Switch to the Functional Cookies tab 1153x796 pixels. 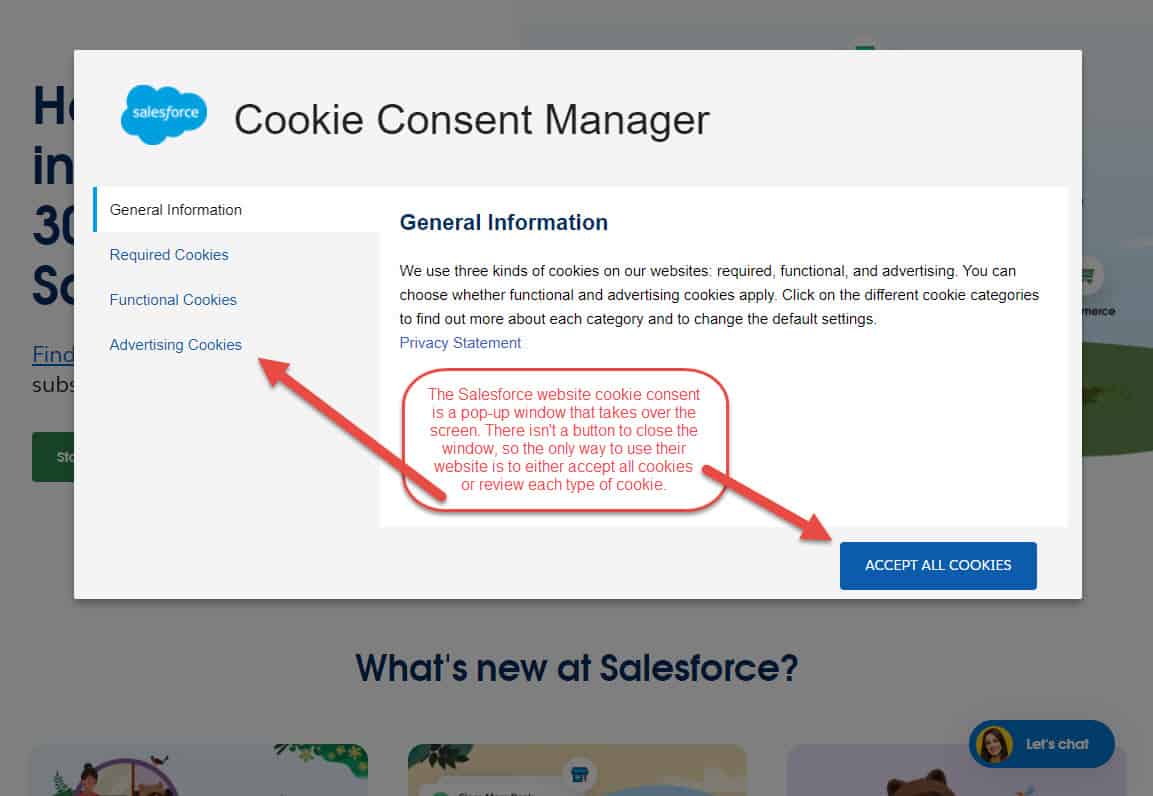click(x=173, y=300)
